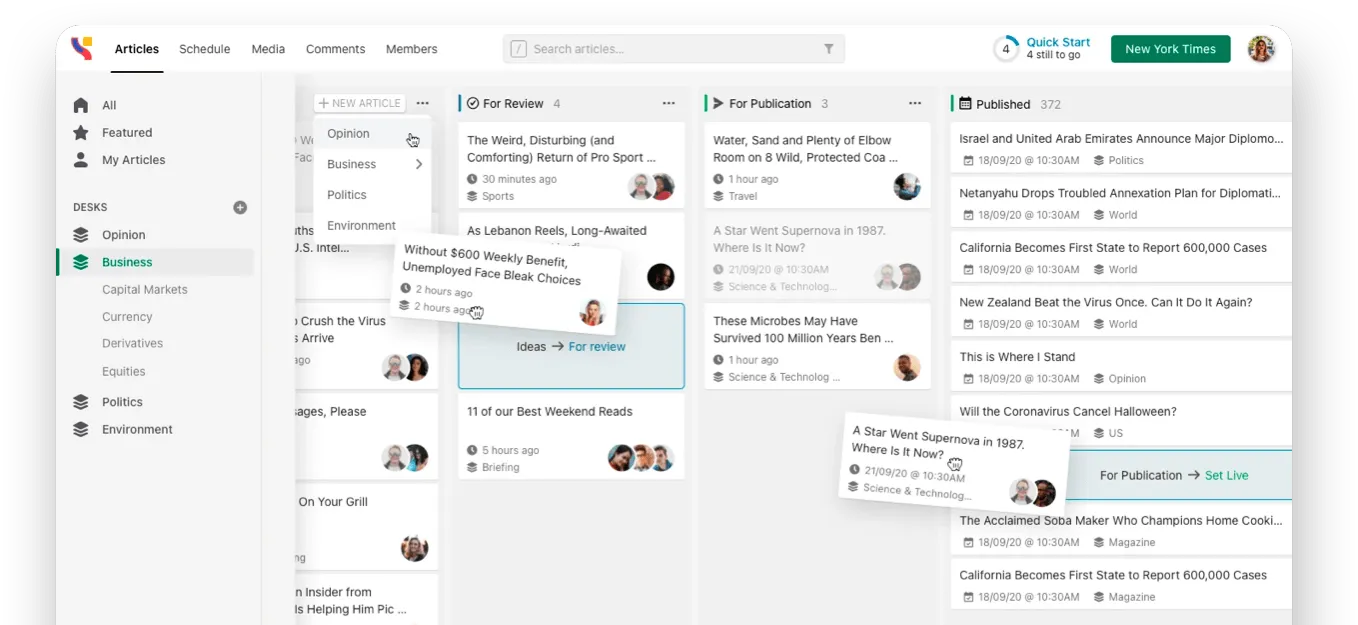Image resolution: width=1358 pixels, height=625 pixels.
Task: Select the Featured star icon
Action: (x=81, y=133)
